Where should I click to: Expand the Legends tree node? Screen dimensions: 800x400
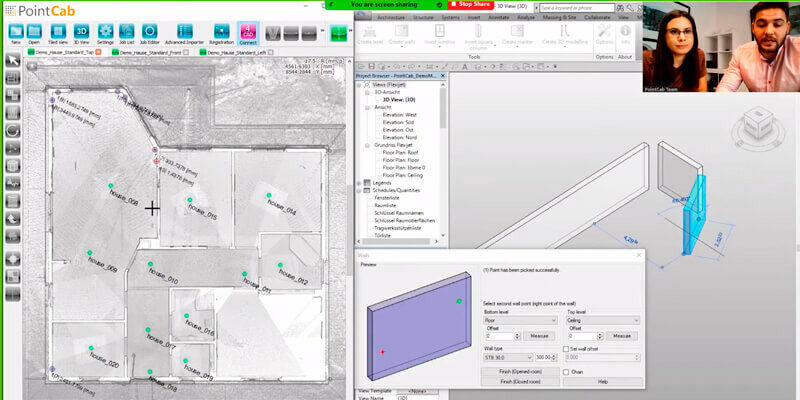pos(359,183)
